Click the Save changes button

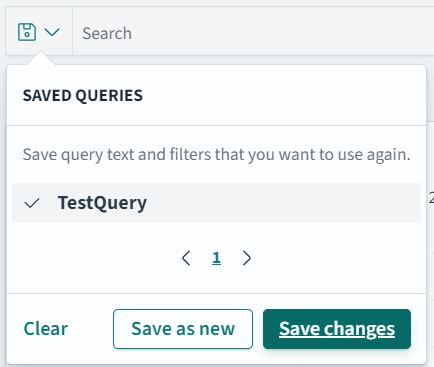pos(337,329)
